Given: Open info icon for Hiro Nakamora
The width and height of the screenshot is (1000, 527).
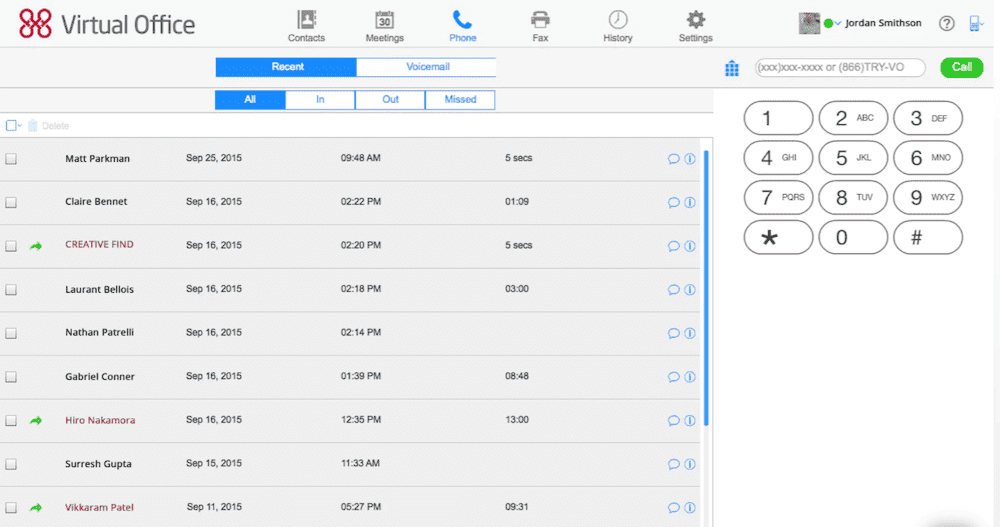Looking at the screenshot, I should [690, 420].
